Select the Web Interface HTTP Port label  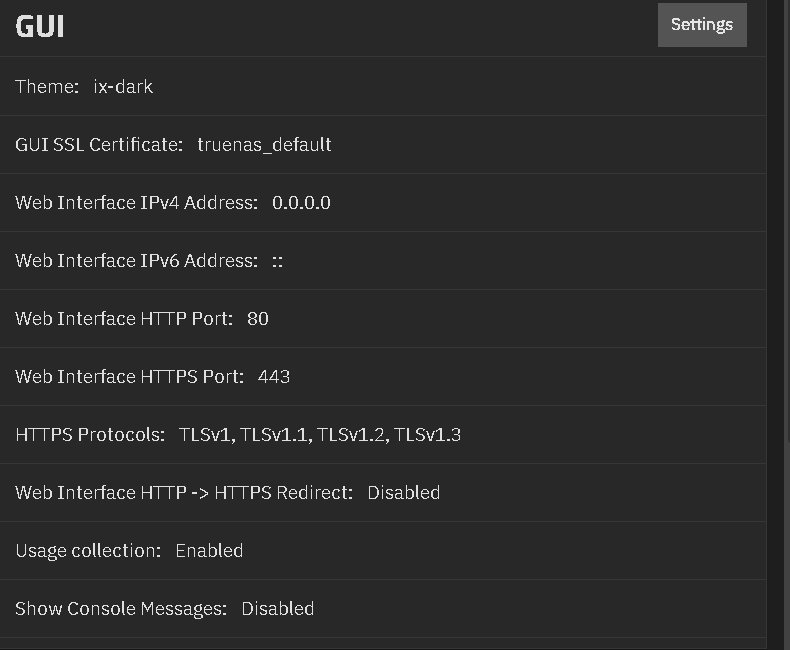coord(124,319)
